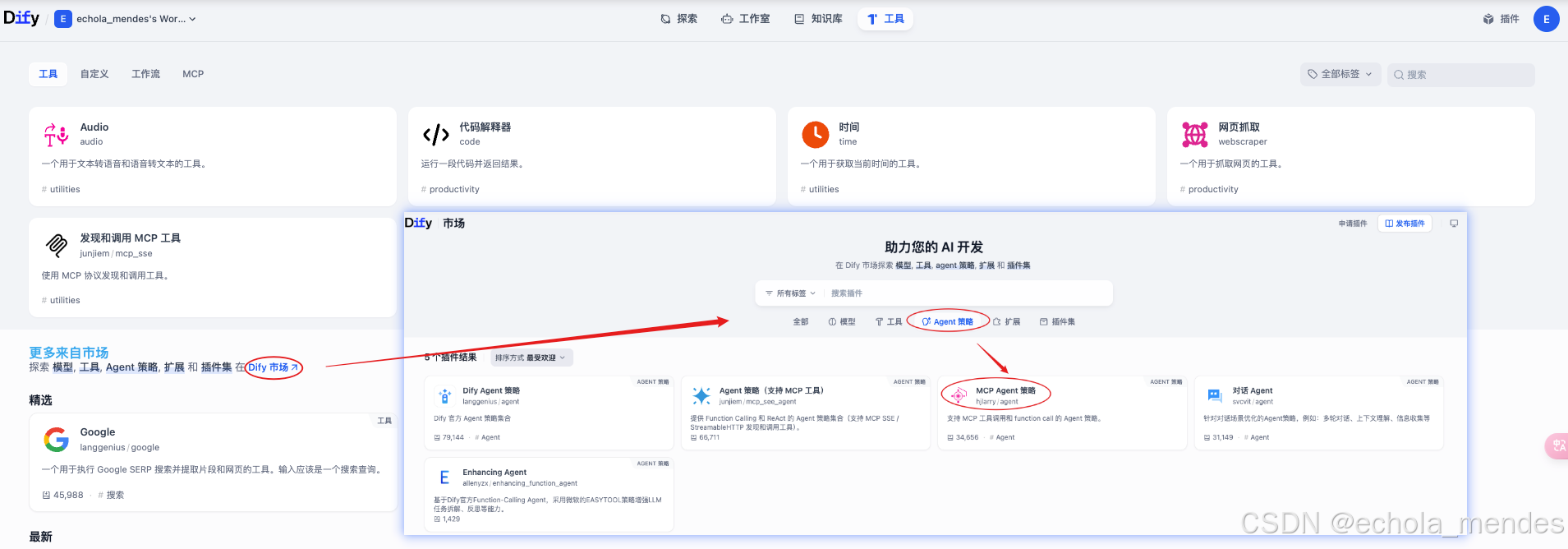Click the Enhancing Agent plugin title
Screen dimensions: 1568x549
(x=494, y=473)
